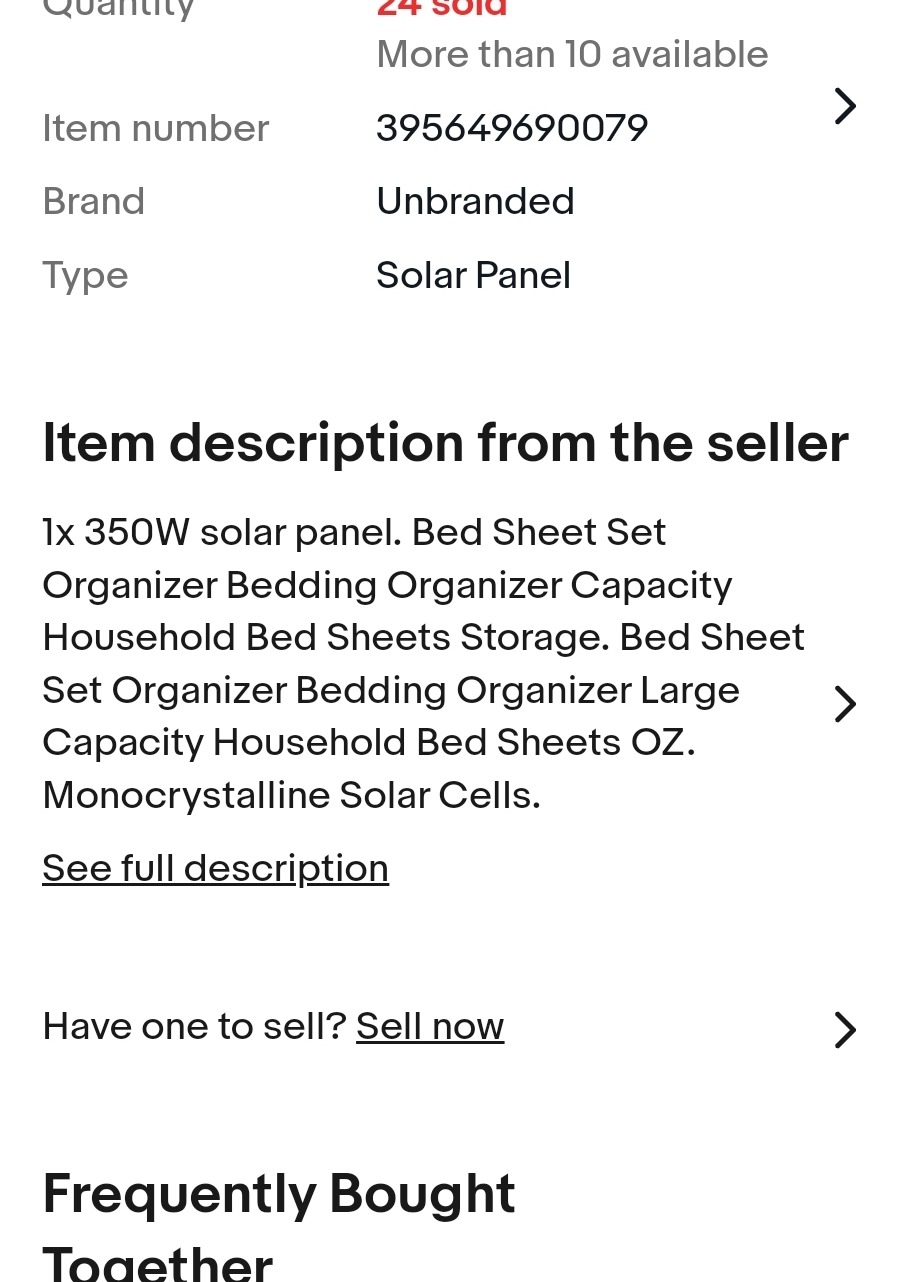Tap the More than 10 available text
The height and width of the screenshot is (1282, 904).
[x=572, y=54]
